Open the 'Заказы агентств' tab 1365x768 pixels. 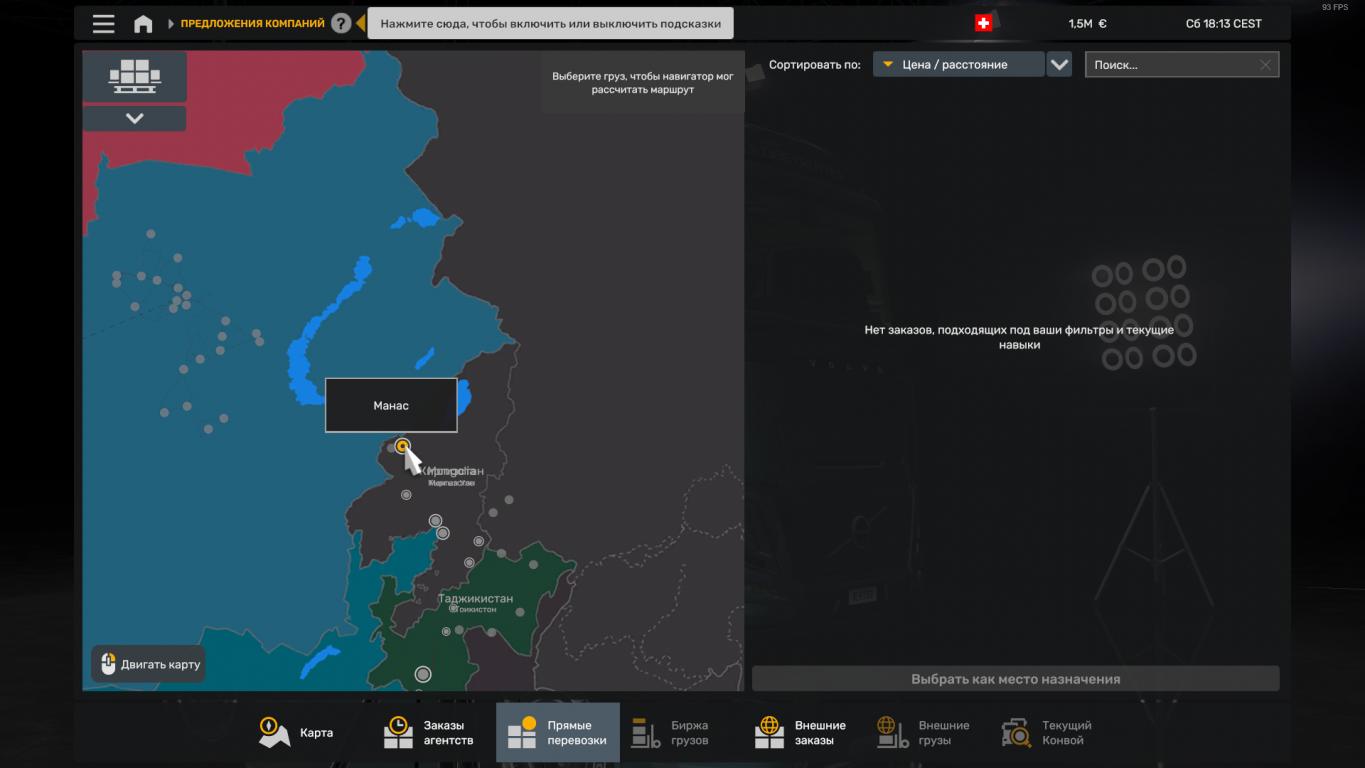pos(428,733)
